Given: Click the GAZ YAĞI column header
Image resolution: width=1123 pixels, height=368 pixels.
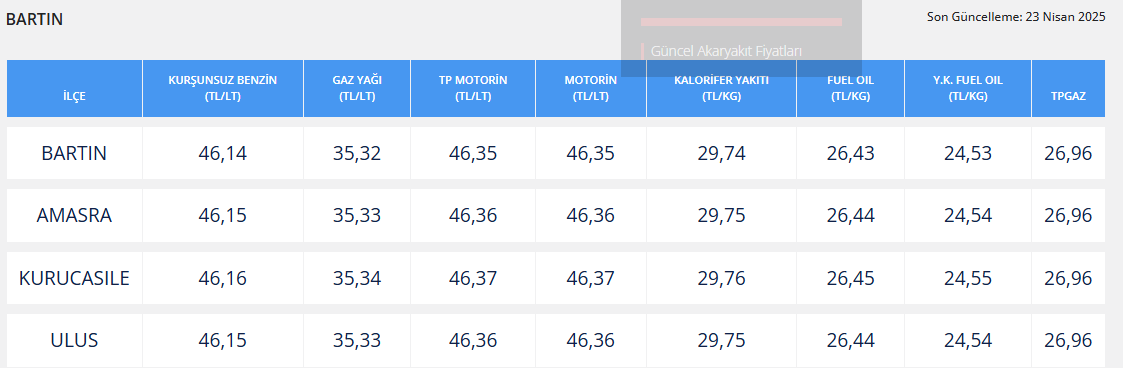Looking at the screenshot, I should coord(357,88).
